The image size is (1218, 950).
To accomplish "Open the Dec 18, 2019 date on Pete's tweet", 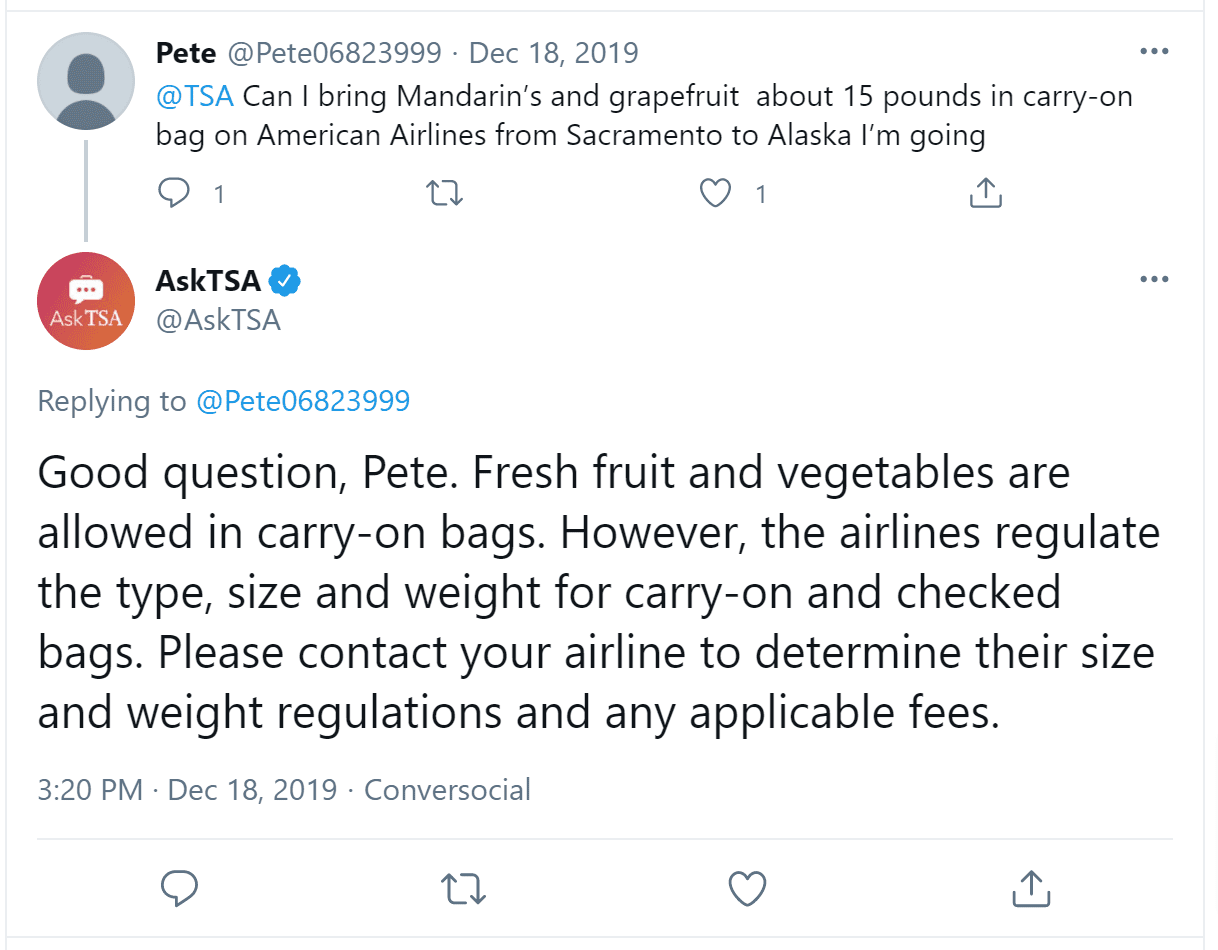I will point(553,51).
